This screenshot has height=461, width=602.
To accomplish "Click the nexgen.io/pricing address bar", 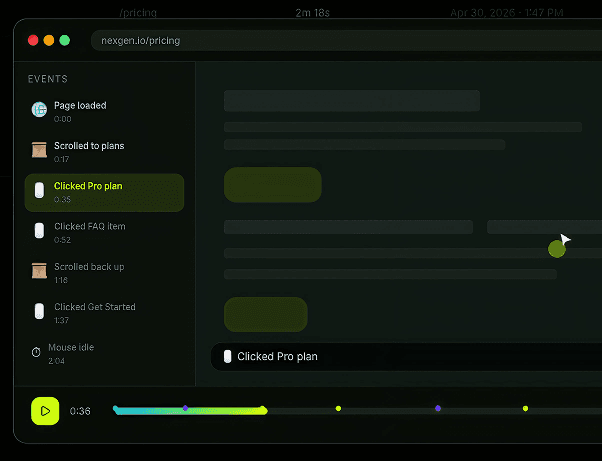I will [346, 41].
